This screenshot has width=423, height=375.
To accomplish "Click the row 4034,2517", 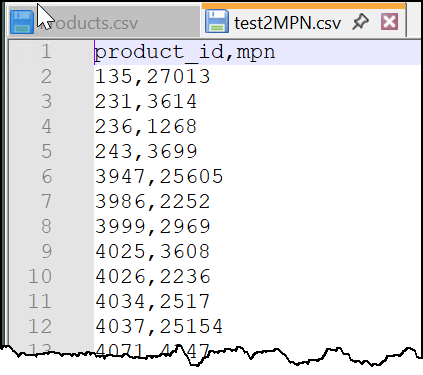I will 153,302.
